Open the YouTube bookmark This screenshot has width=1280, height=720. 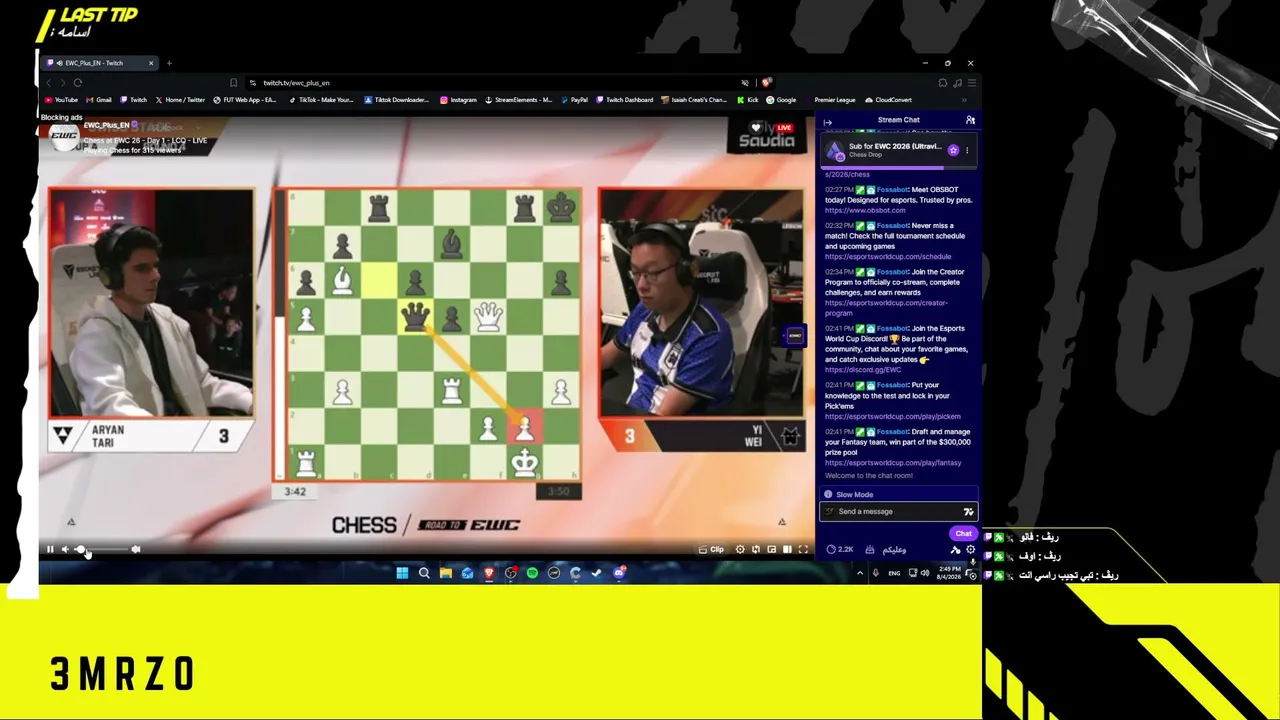pyautogui.click(x=61, y=100)
